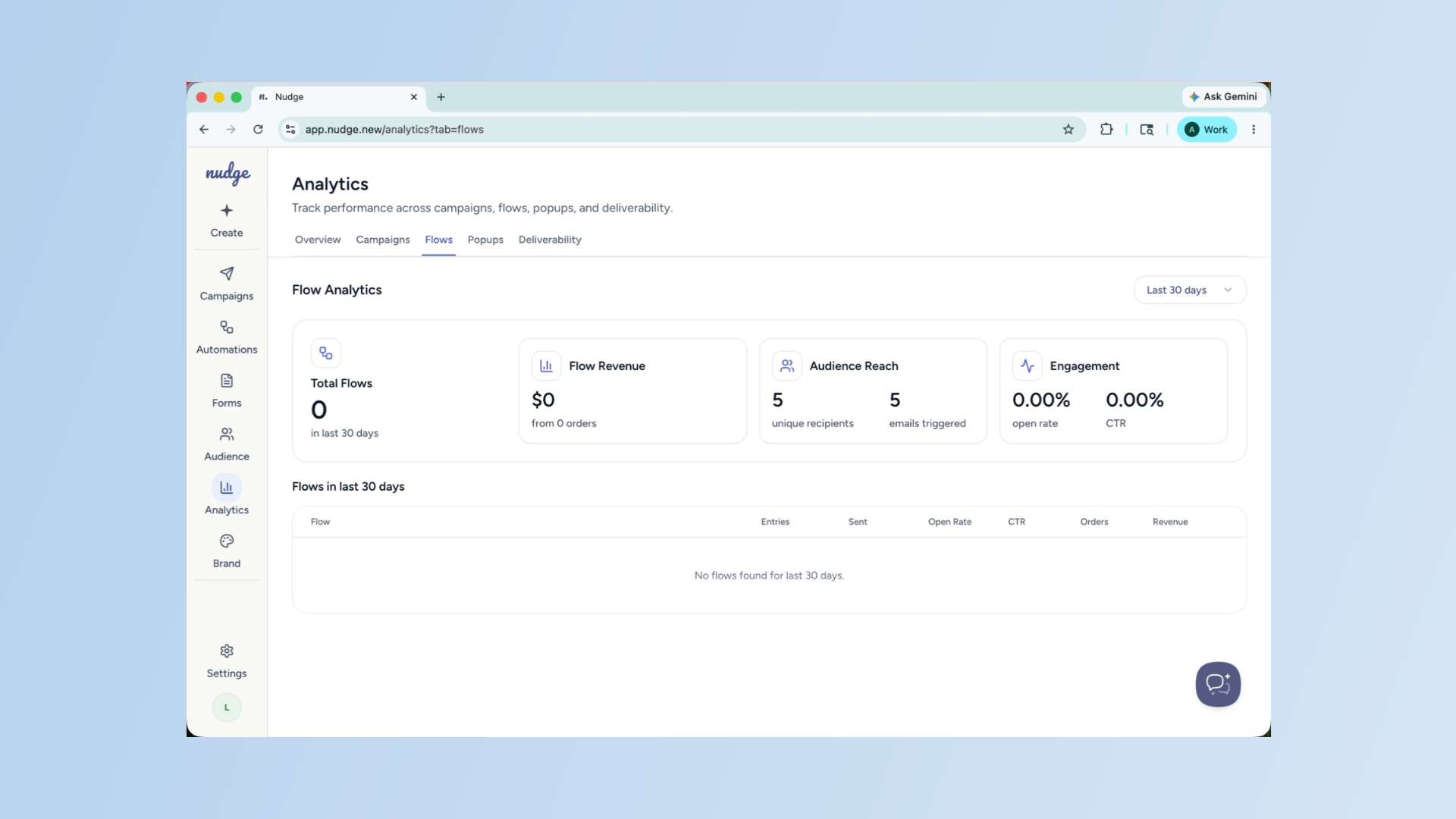This screenshot has width=1456, height=819.
Task: View site information icon in address bar
Action: tap(290, 130)
